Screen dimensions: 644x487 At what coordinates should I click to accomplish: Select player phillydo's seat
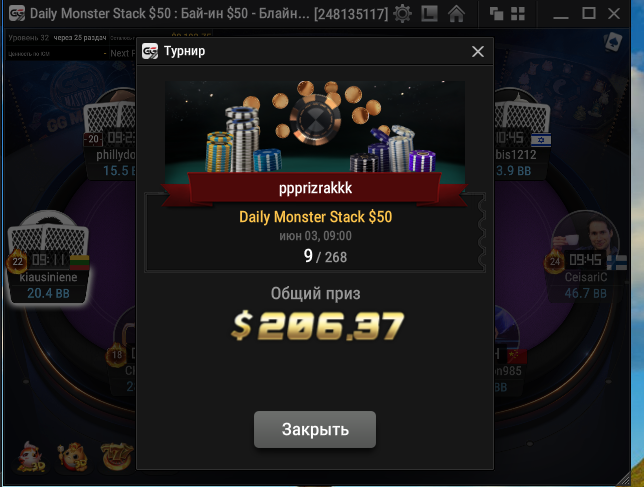110,136
